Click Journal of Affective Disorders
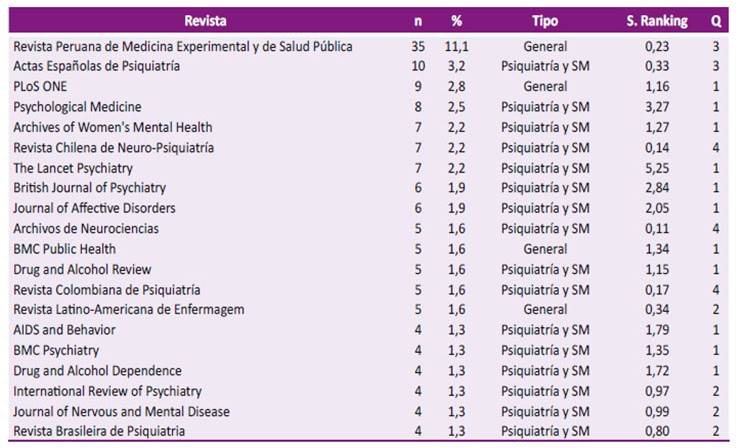The image size is (745, 448). pyautogui.click(x=94, y=208)
